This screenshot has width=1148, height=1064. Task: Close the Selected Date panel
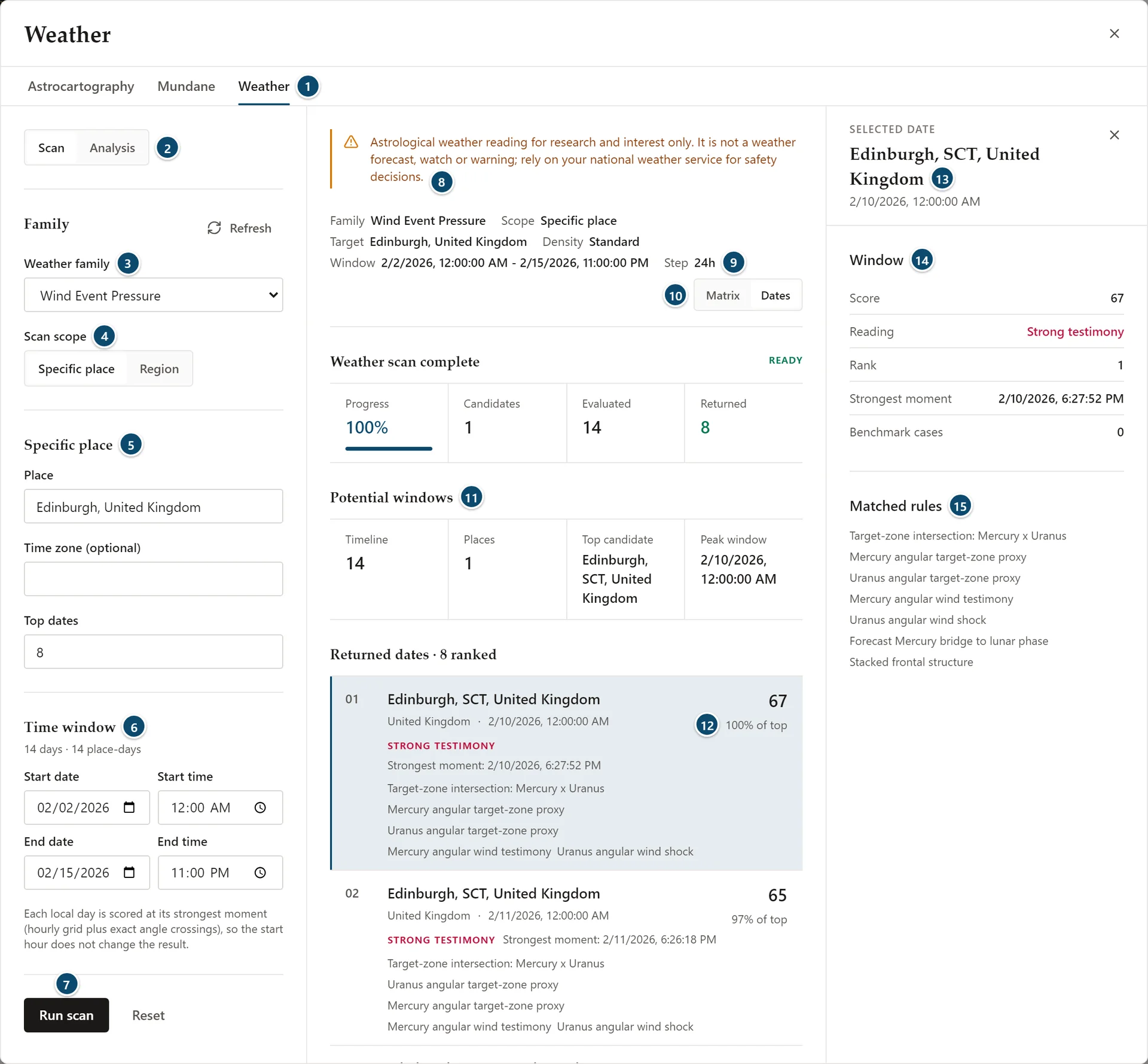click(1114, 135)
